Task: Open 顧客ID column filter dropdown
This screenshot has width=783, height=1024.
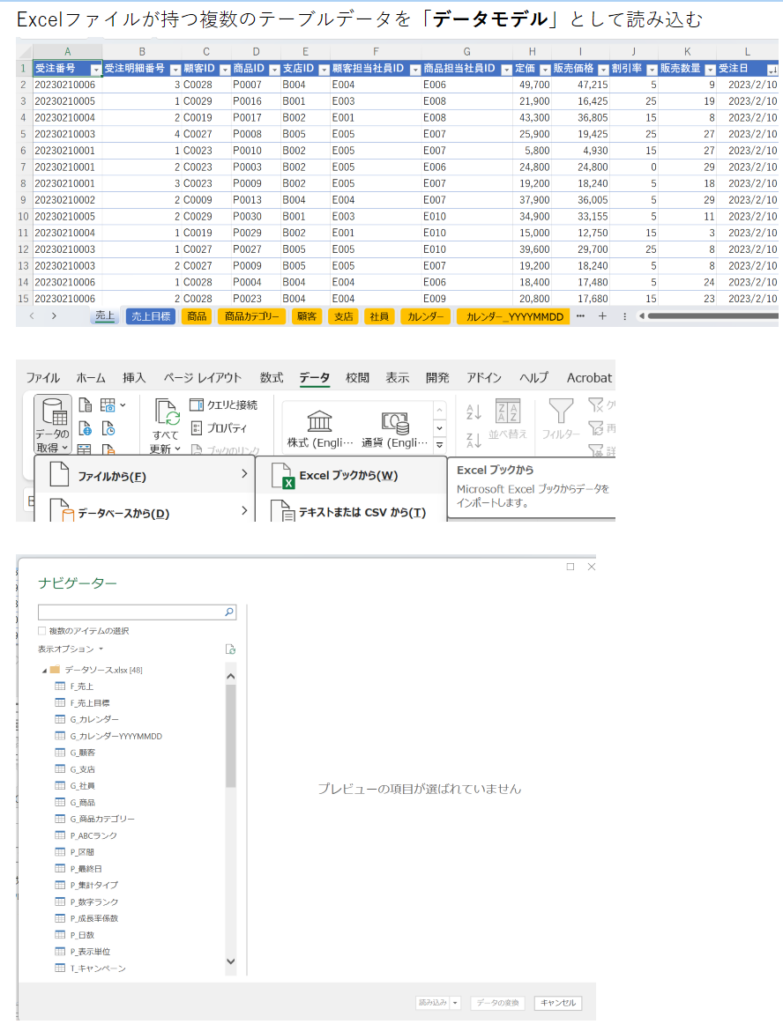Action: [x=225, y=69]
